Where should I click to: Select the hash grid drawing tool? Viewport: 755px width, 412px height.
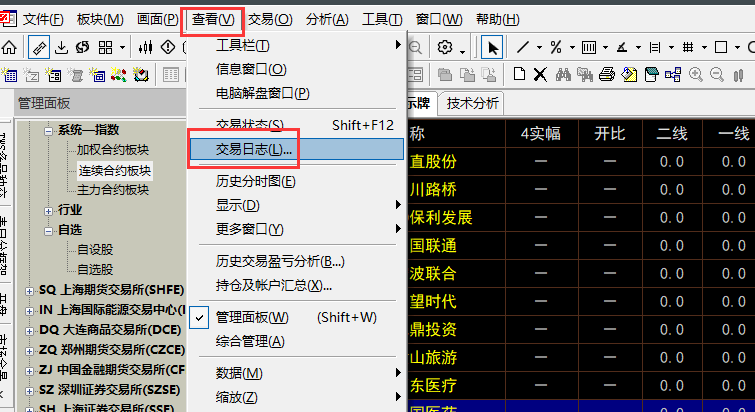pyautogui.click(x=688, y=47)
